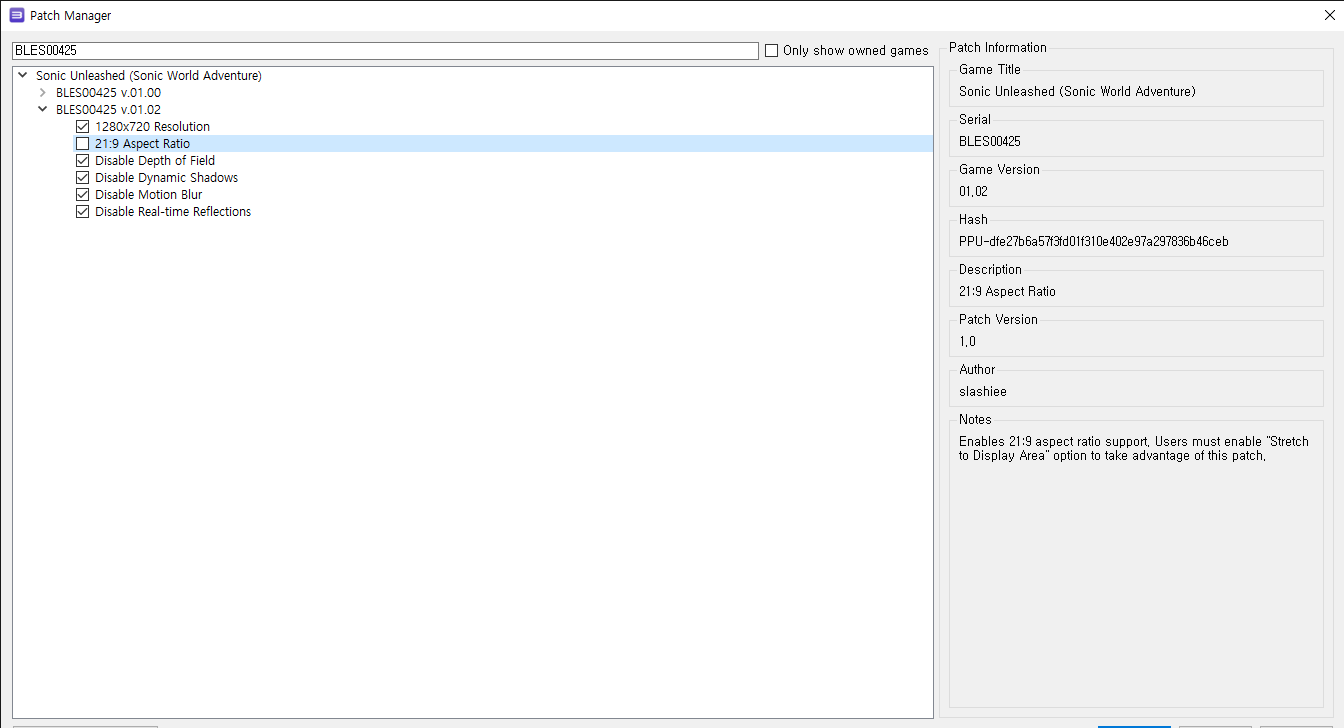Image resolution: width=1344 pixels, height=728 pixels.
Task: Uncheck Disable Depth of Field patch
Action: click(x=83, y=161)
